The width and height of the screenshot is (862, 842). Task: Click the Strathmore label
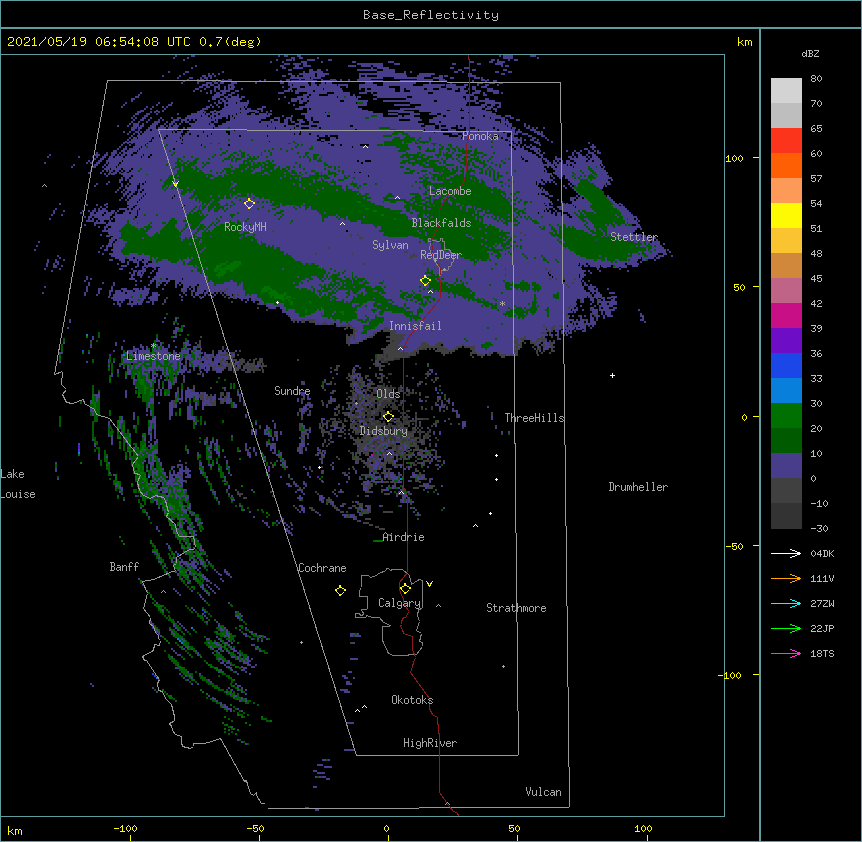click(x=516, y=608)
